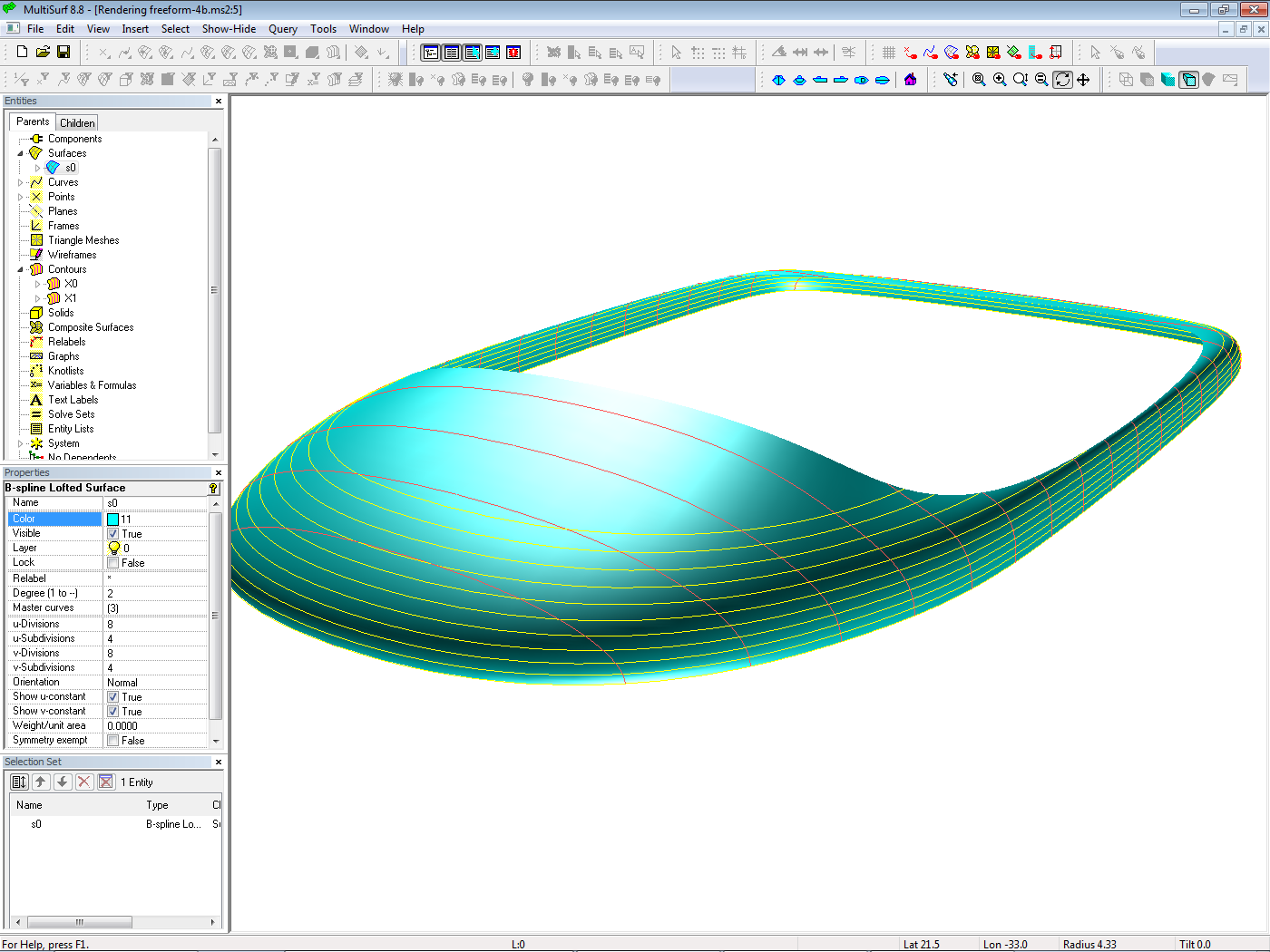Collapse the Contours tree node
This screenshot has width=1270, height=952.
[x=21, y=269]
